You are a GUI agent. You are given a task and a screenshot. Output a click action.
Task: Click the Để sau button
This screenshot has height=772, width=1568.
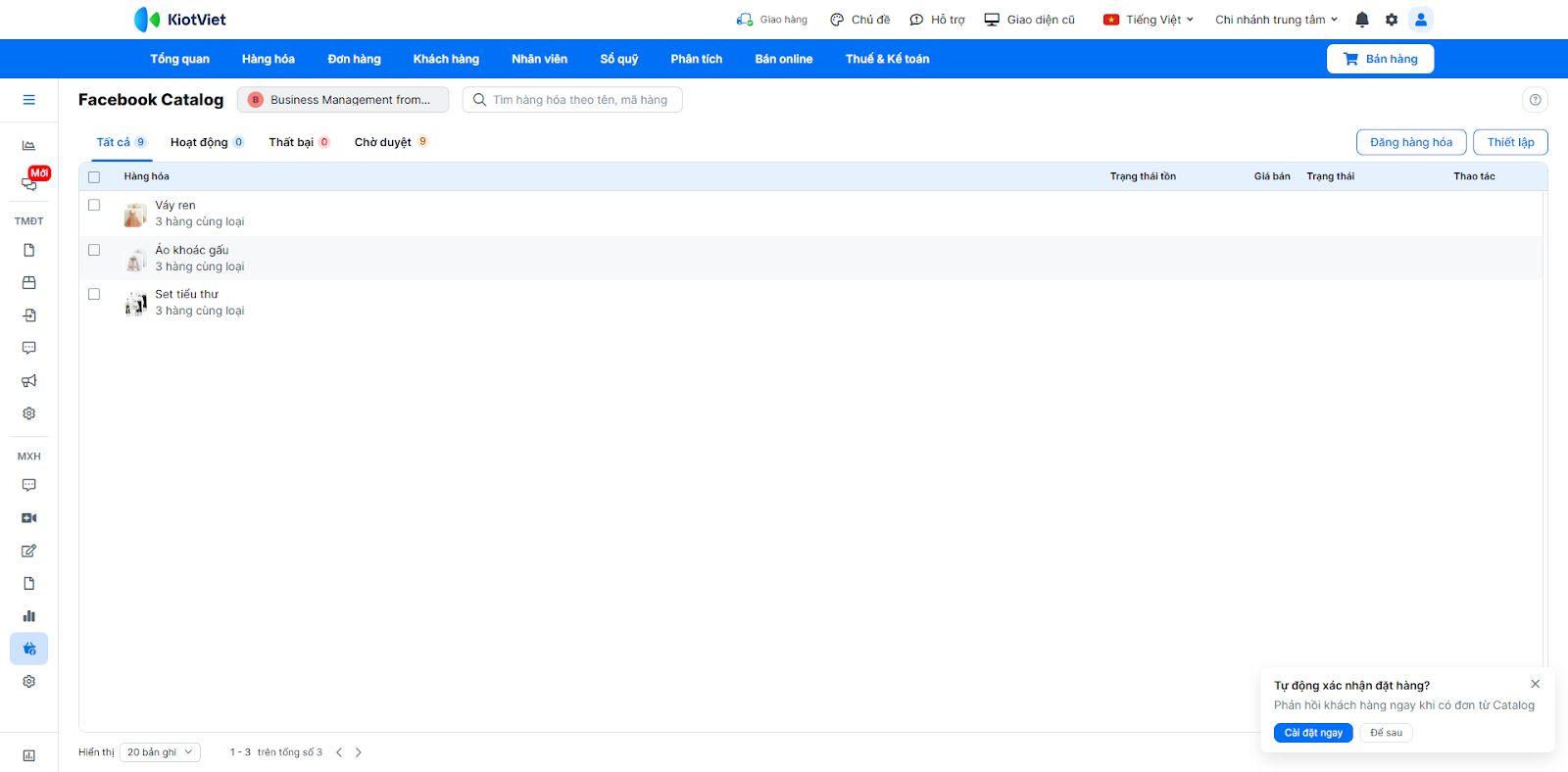point(1386,733)
